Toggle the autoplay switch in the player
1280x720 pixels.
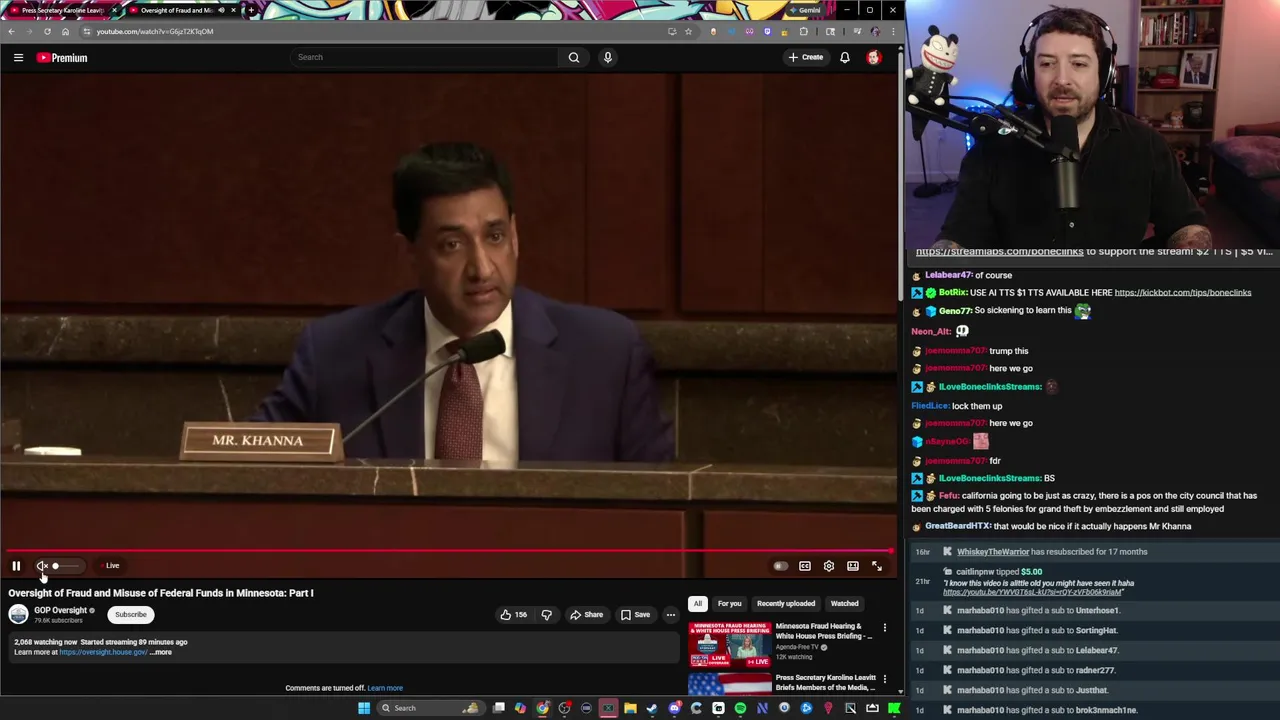780,566
